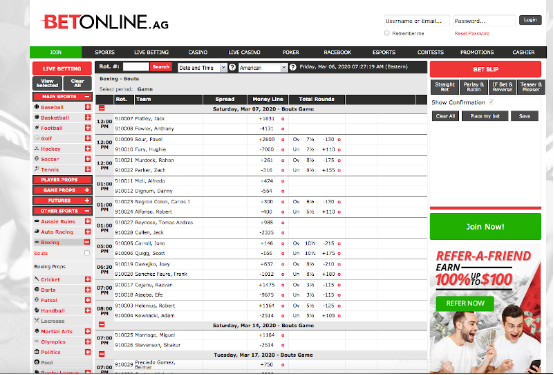Click the Hockey sport icon
The height and width of the screenshot is (375, 554).
click(36, 148)
